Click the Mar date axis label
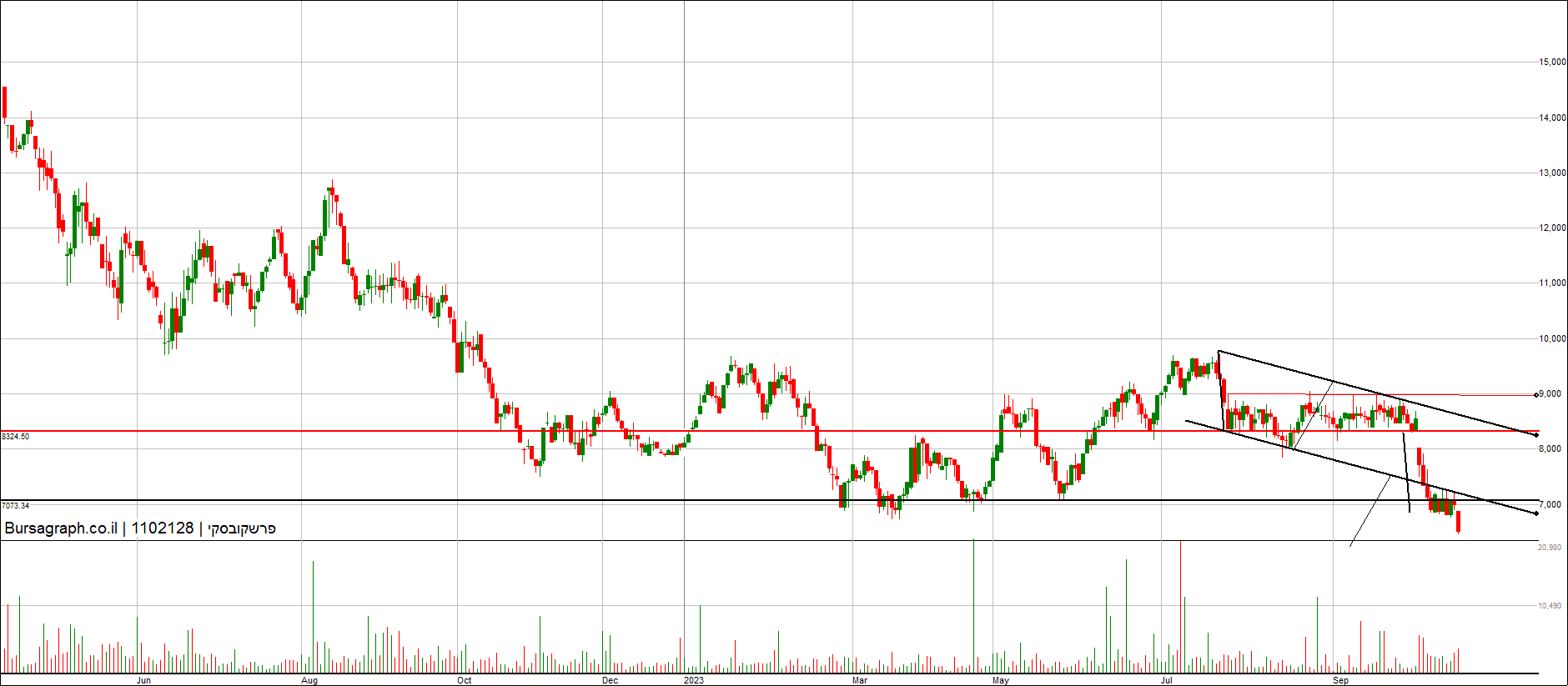The image size is (1568, 686). [860, 681]
